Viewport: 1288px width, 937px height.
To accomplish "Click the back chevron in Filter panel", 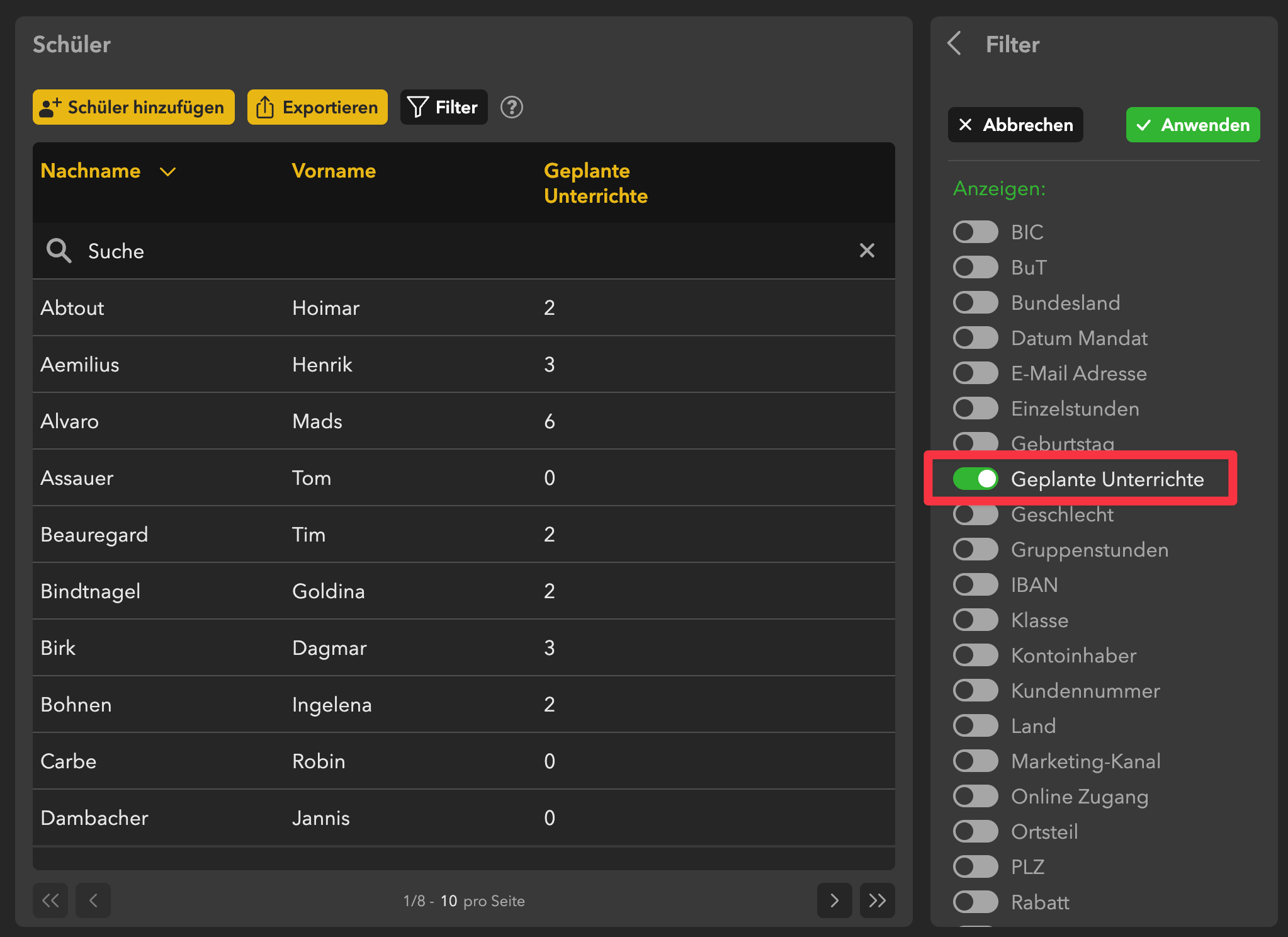I will (x=954, y=44).
